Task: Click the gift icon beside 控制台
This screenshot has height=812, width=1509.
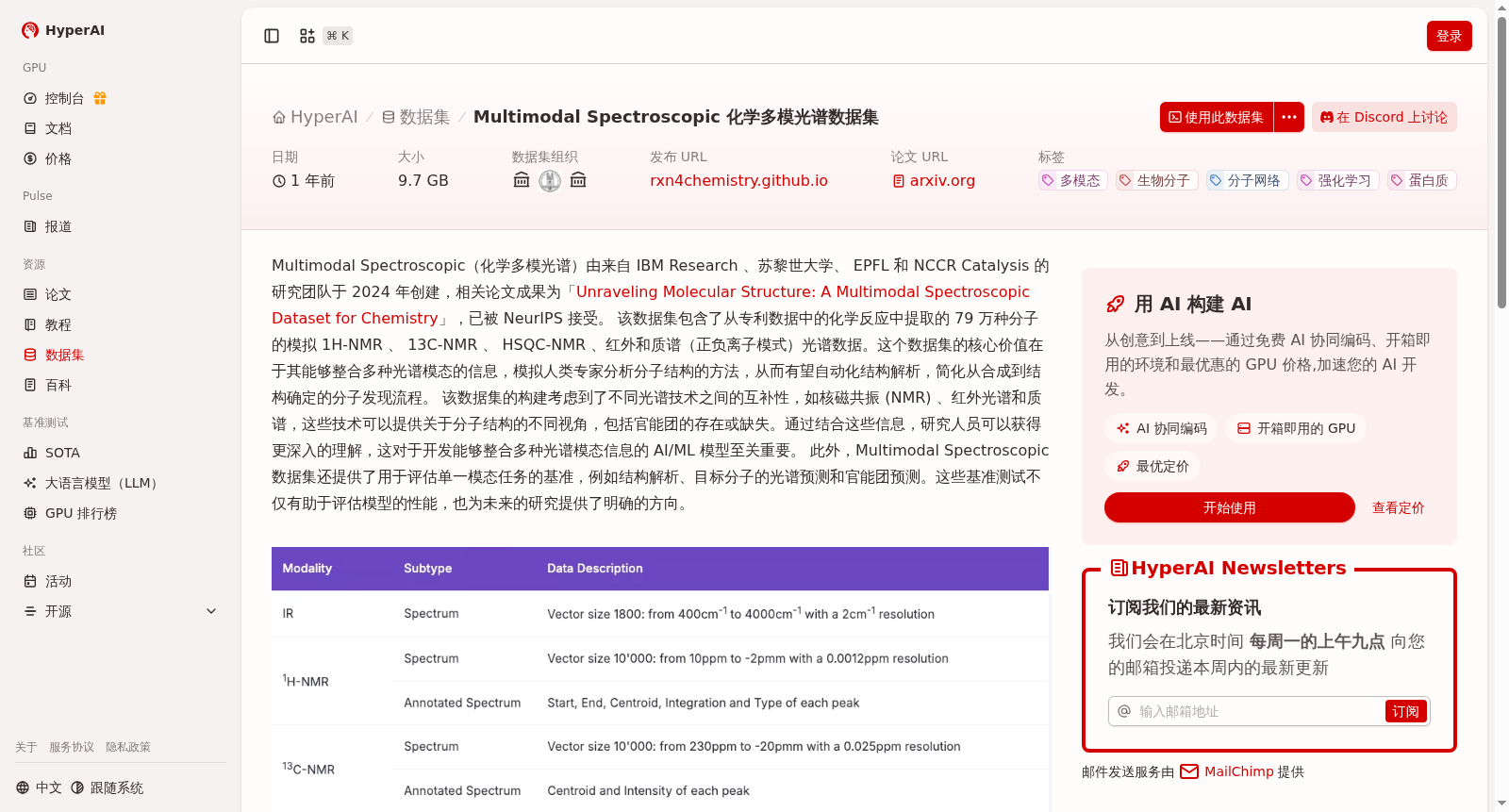Action: click(x=100, y=98)
